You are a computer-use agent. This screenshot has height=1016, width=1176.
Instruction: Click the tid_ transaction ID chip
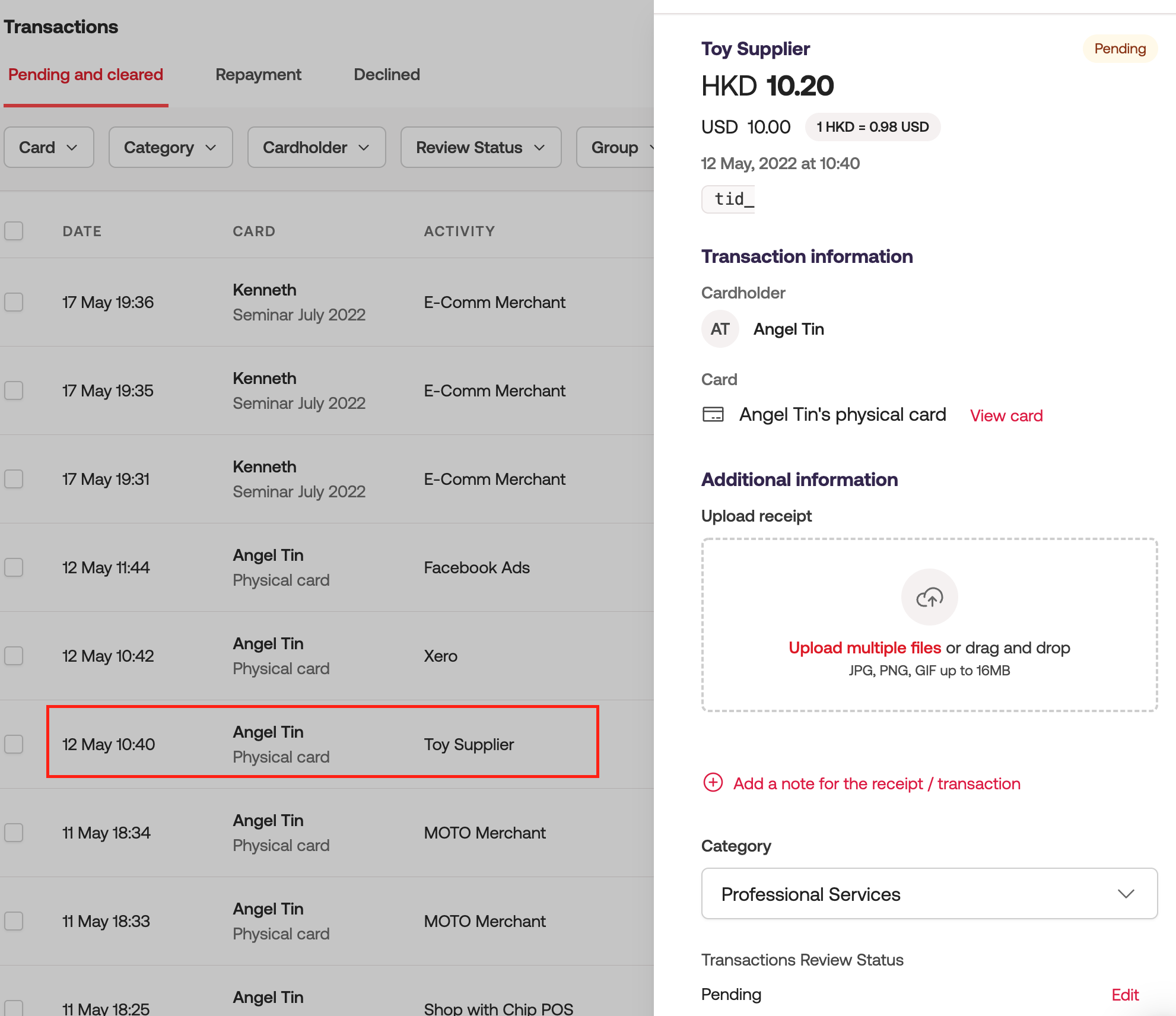(728, 199)
